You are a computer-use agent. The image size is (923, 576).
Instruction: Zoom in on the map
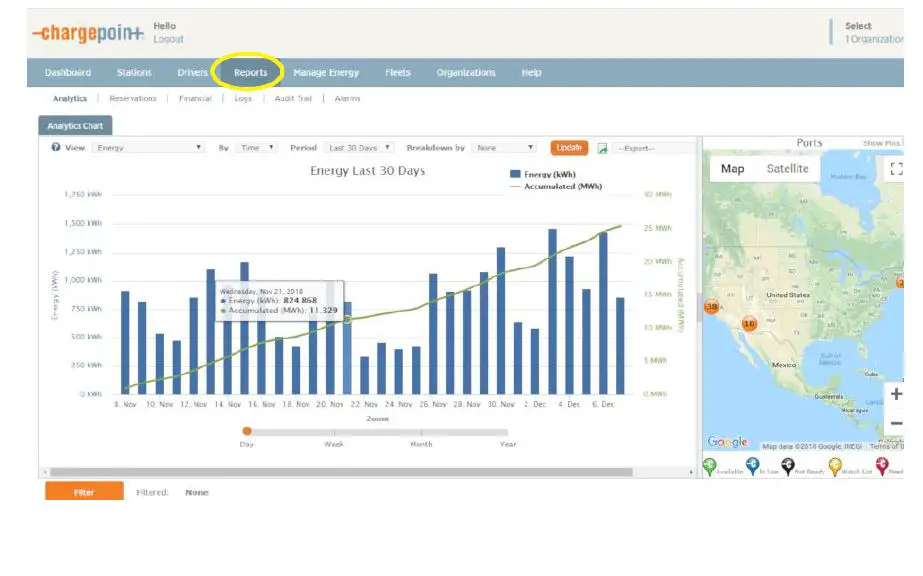click(895, 394)
